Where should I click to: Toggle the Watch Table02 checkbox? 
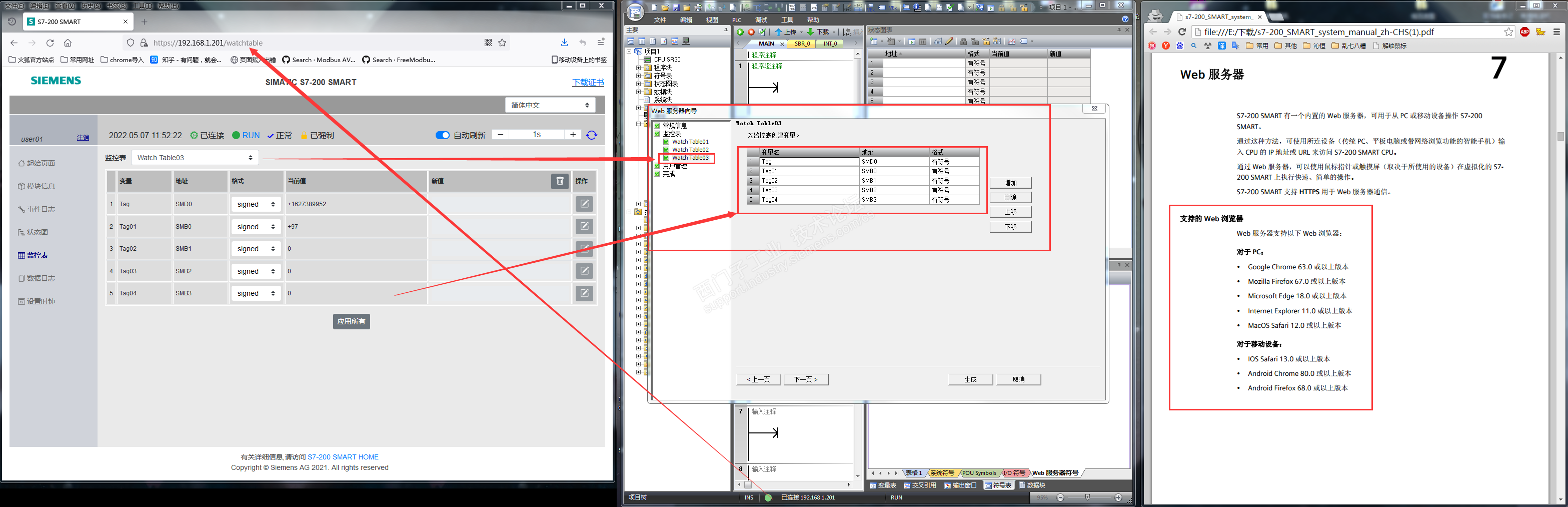[667, 149]
